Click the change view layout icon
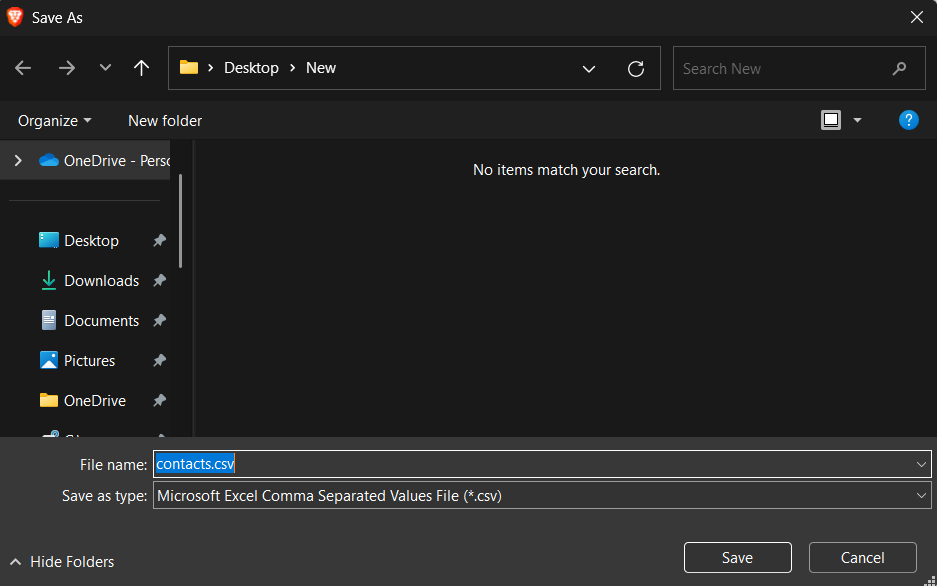The width and height of the screenshot is (937, 586). click(x=831, y=120)
